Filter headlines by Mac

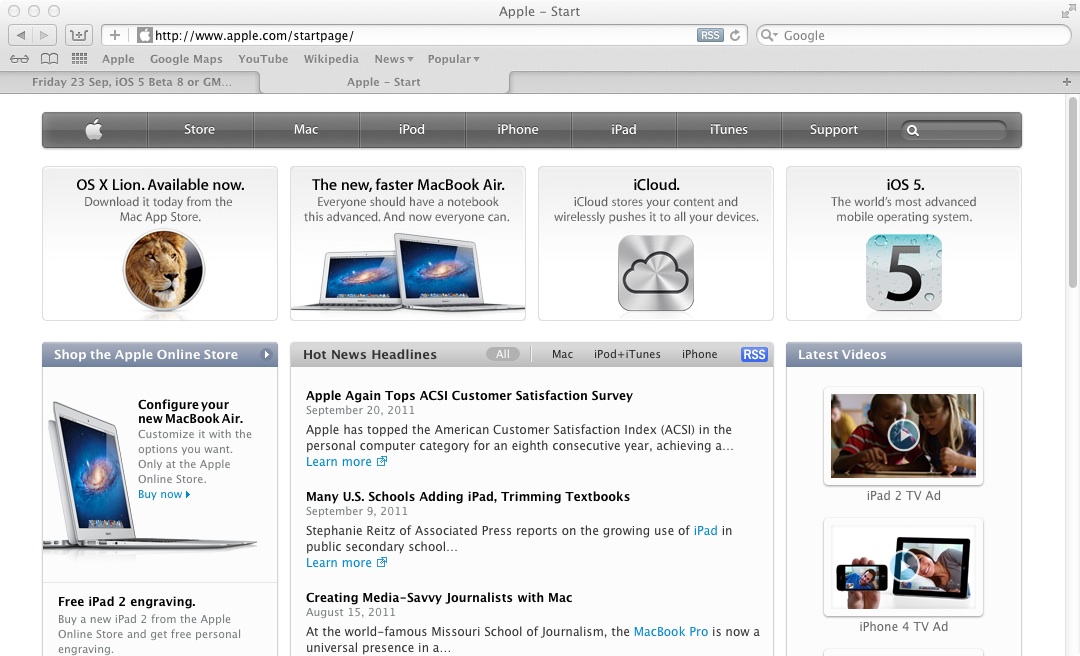tap(562, 354)
